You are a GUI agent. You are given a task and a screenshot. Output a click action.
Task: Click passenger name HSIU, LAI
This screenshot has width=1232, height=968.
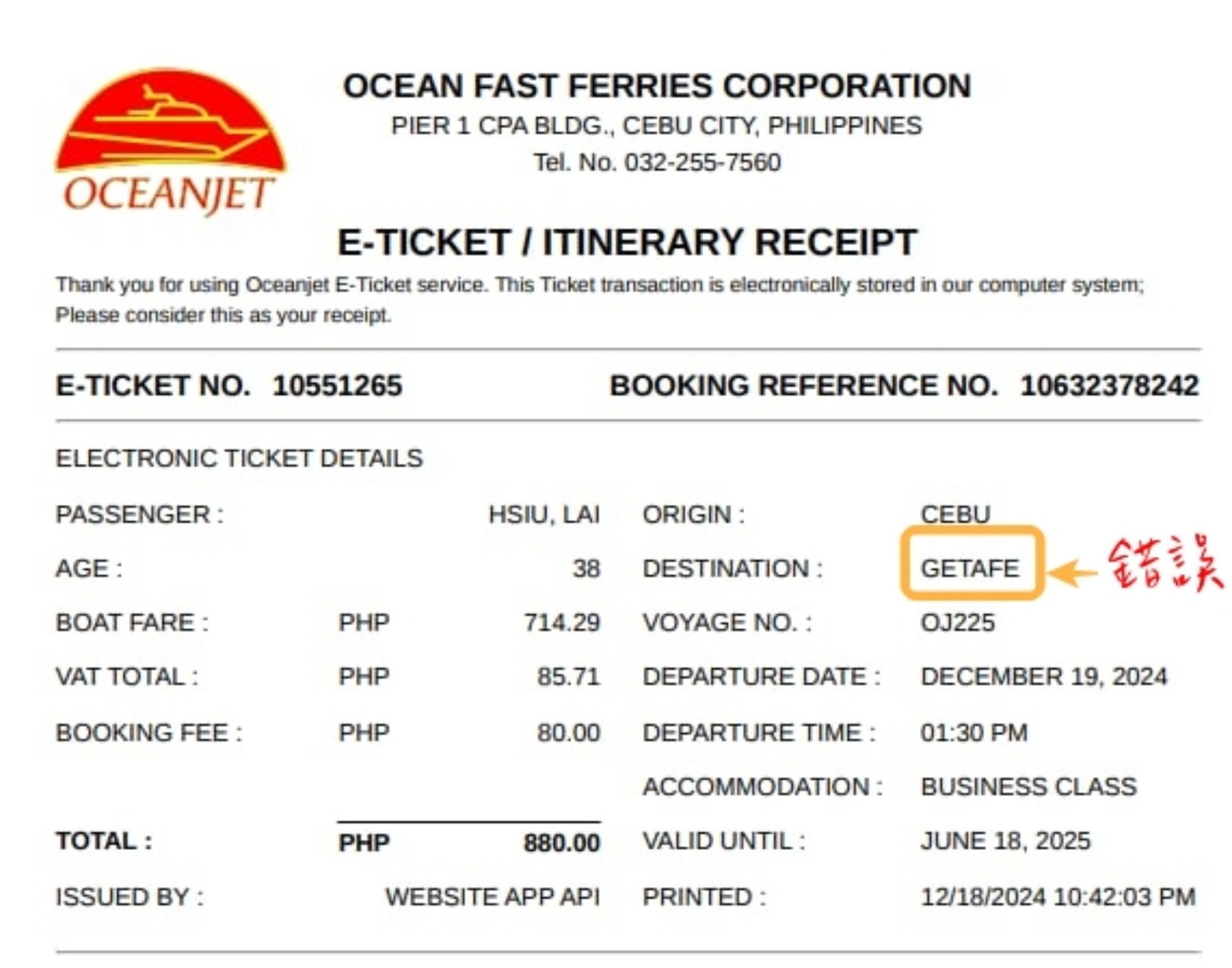point(544,514)
